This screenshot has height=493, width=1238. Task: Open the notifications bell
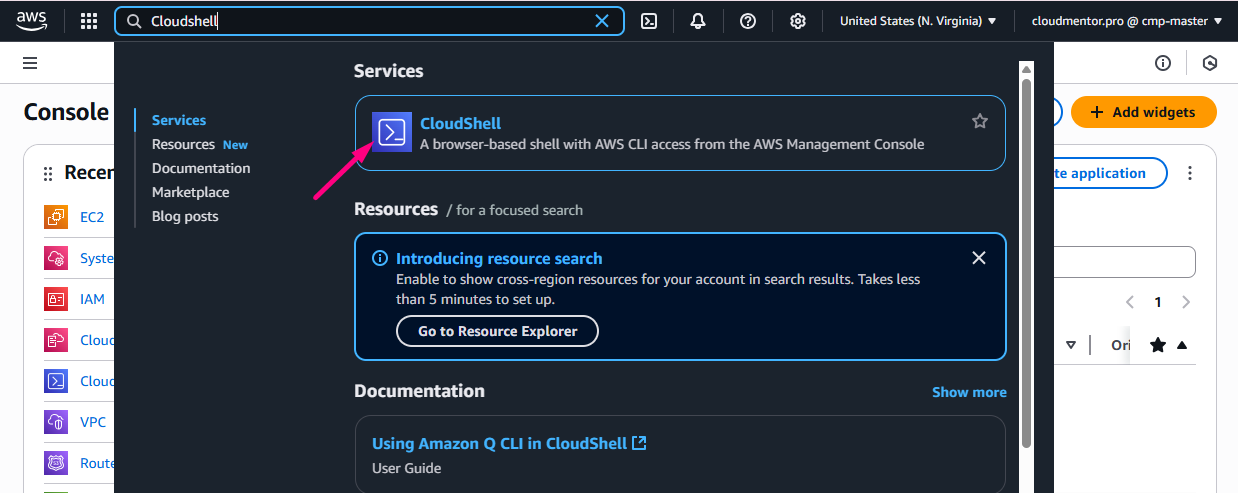[698, 21]
